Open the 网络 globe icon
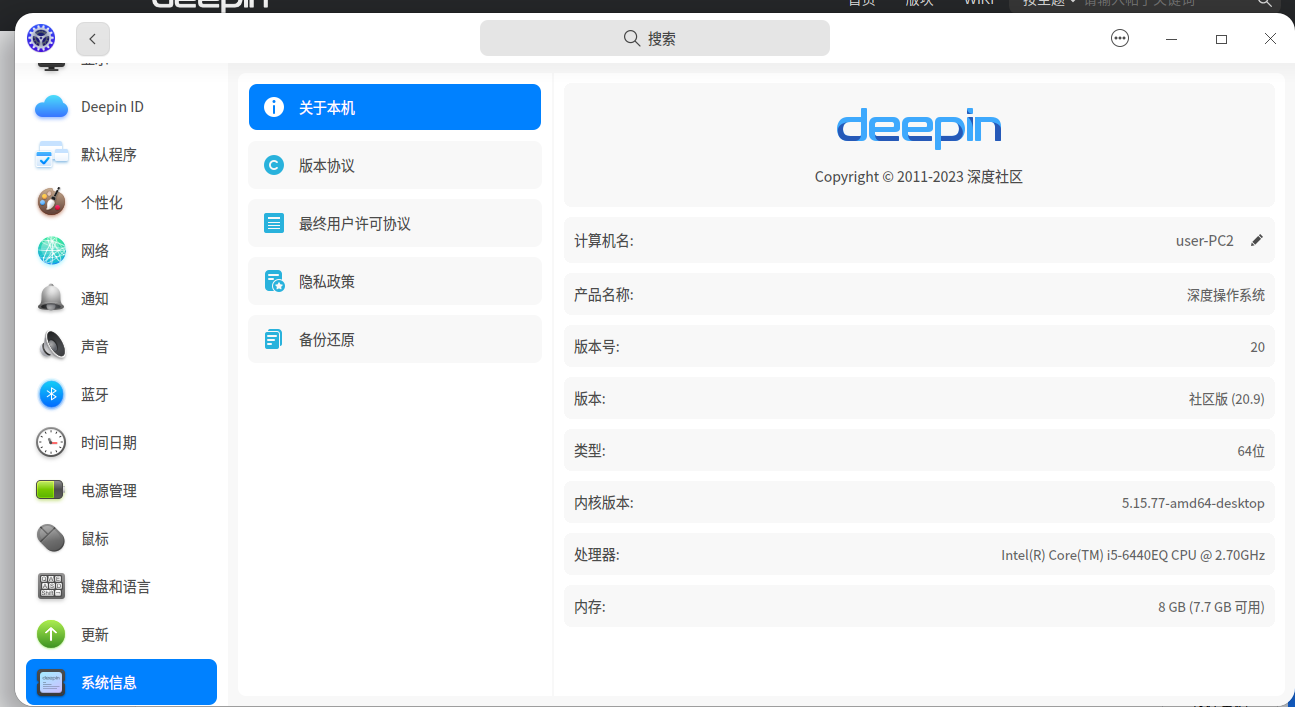The width and height of the screenshot is (1295, 707). [x=51, y=251]
